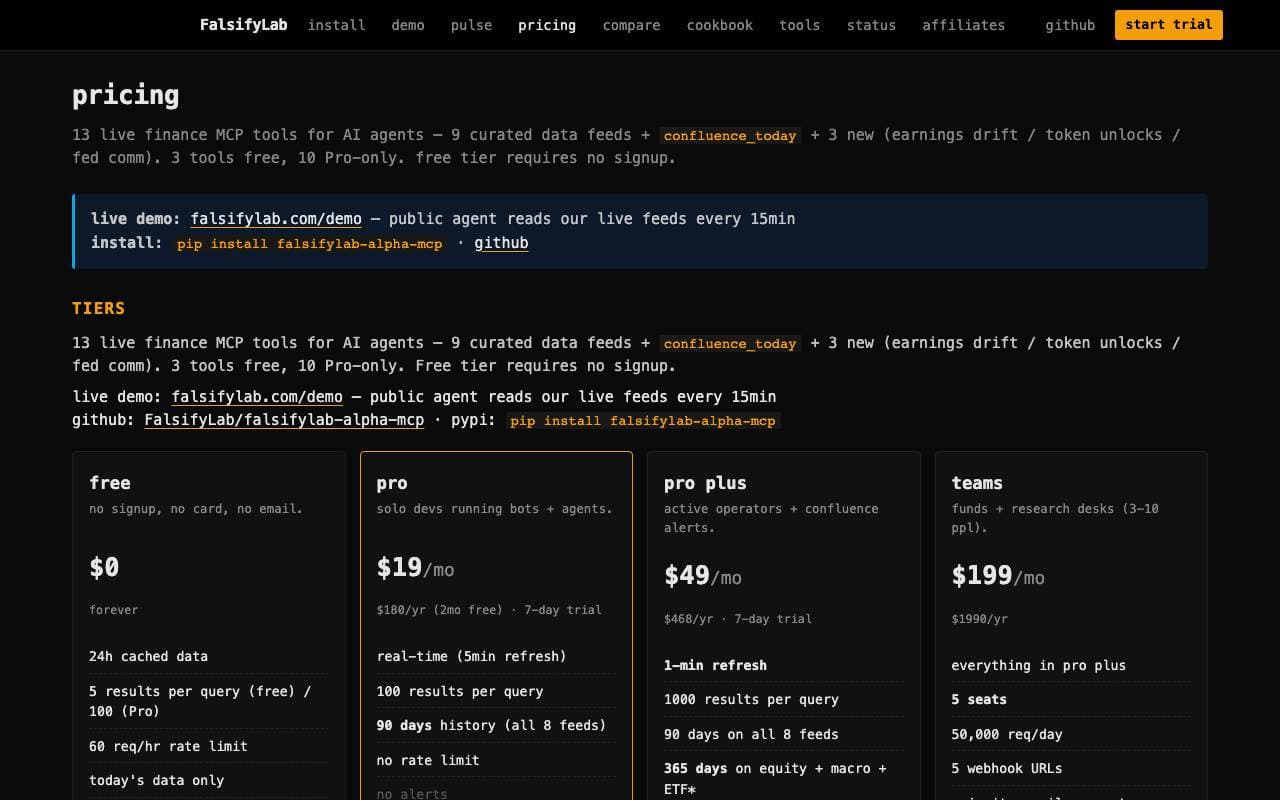Click '$180/yr (2mo free) · 7-day trial' text
The image size is (1280, 800).
489,610
